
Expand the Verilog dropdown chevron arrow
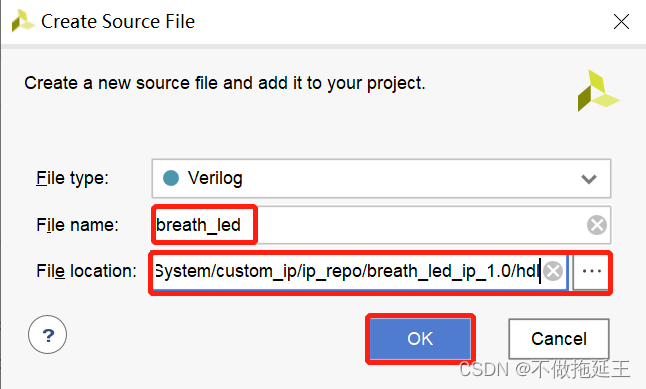(589, 179)
